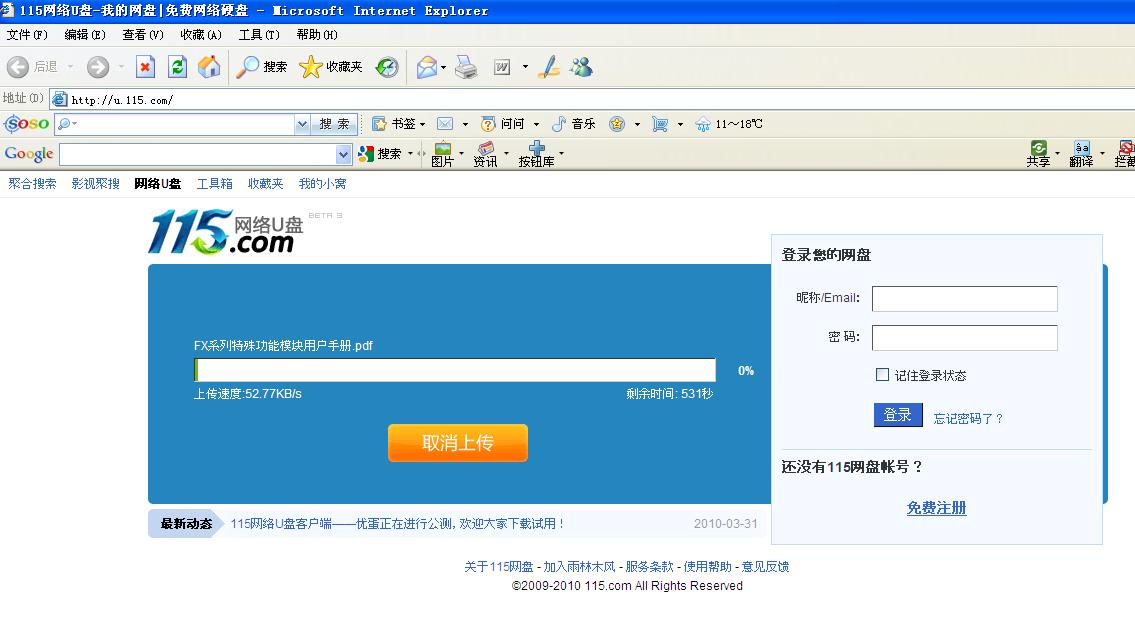Stop page loading with the red X icon

[x=145, y=67]
